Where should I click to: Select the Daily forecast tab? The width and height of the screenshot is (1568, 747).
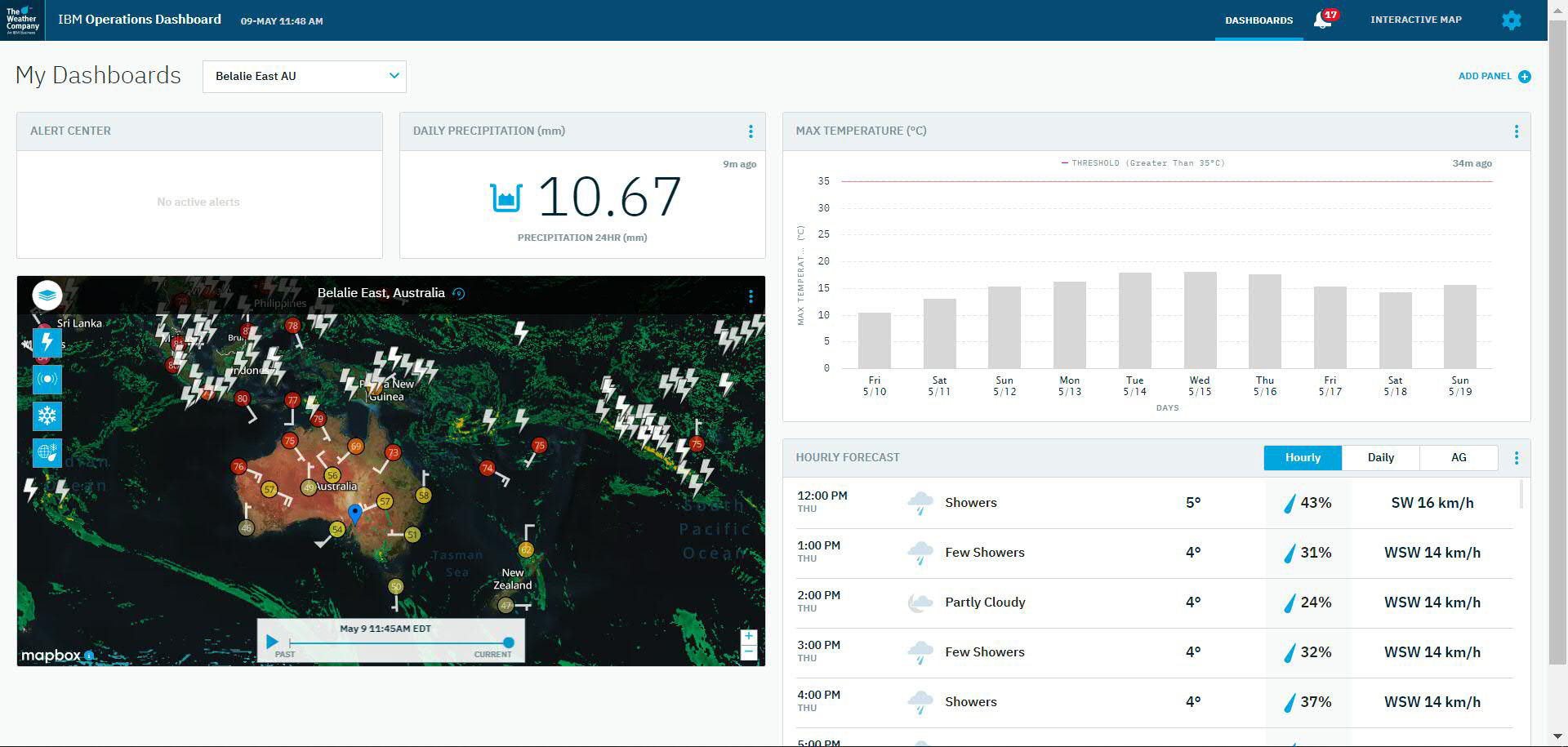point(1380,458)
